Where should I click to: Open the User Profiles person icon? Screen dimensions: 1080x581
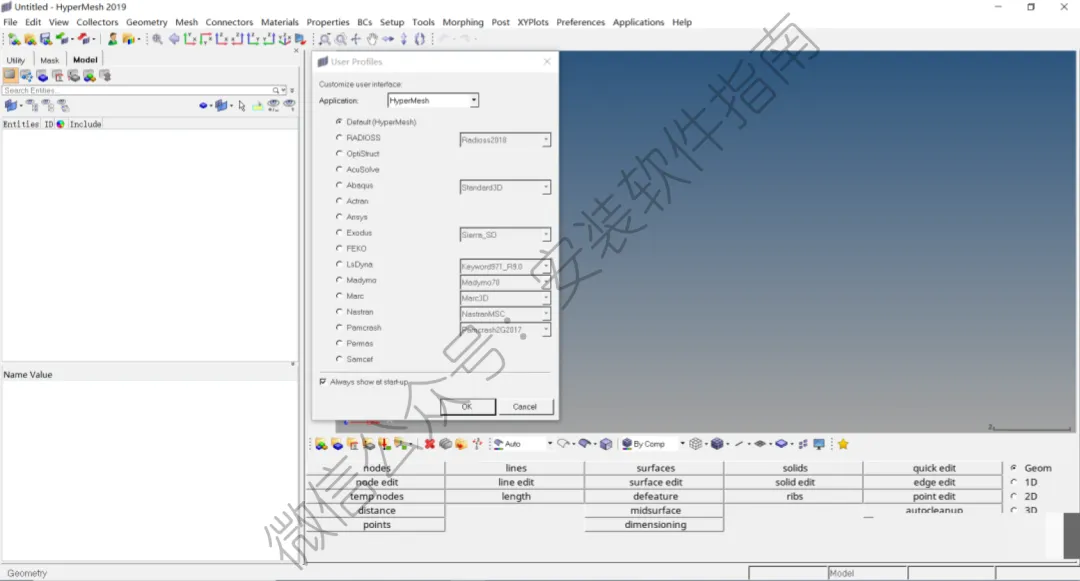112,39
